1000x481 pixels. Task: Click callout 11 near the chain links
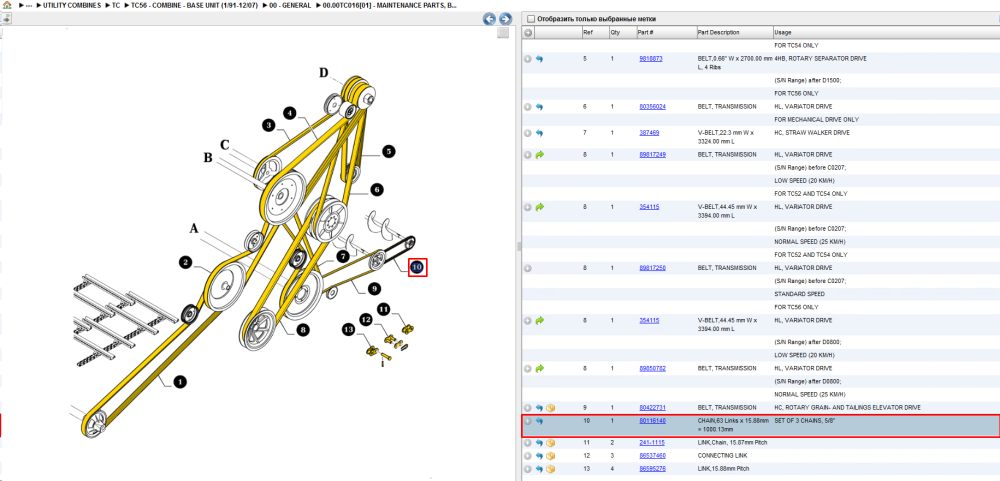tap(383, 309)
